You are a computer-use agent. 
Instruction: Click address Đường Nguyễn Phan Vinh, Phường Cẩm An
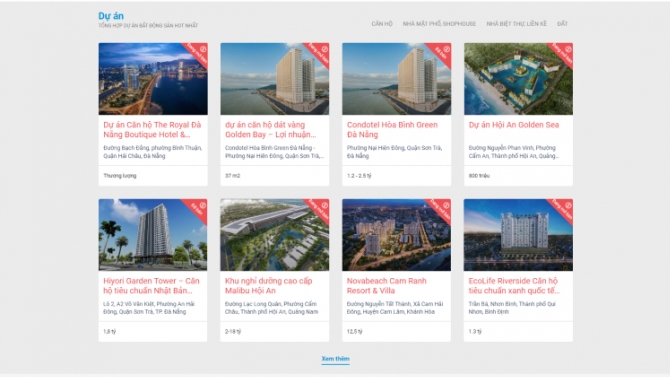[514, 152]
